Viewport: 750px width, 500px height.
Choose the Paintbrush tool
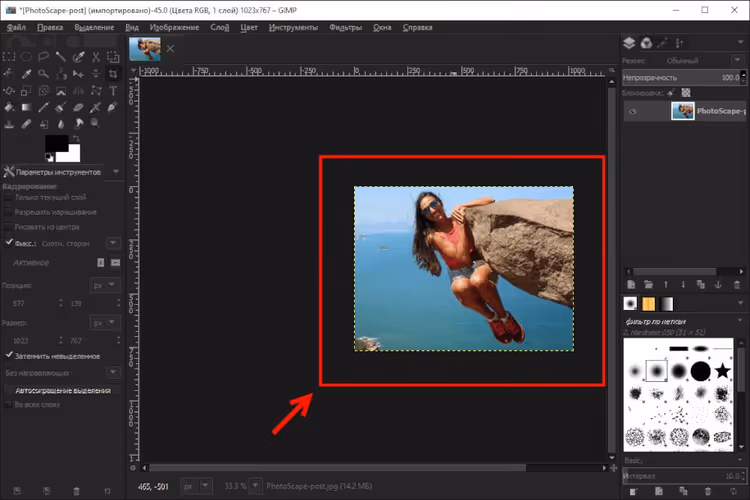[x=61, y=107]
